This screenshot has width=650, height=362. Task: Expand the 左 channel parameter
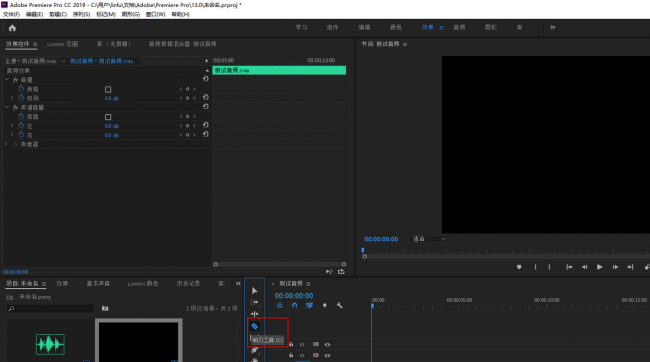(12, 125)
